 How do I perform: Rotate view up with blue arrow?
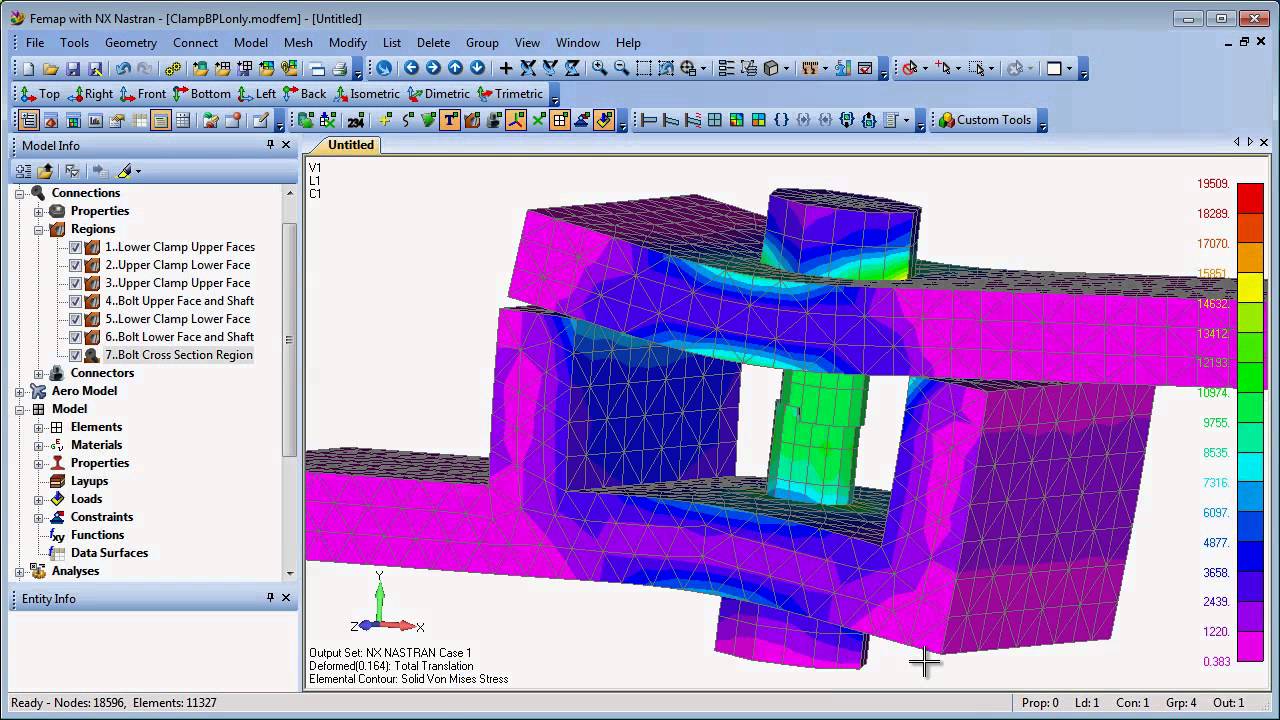(x=455, y=68)
